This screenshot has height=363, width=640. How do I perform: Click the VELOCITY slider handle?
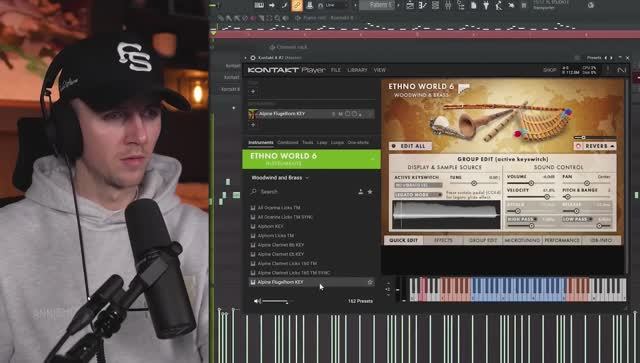pos(547,197)
